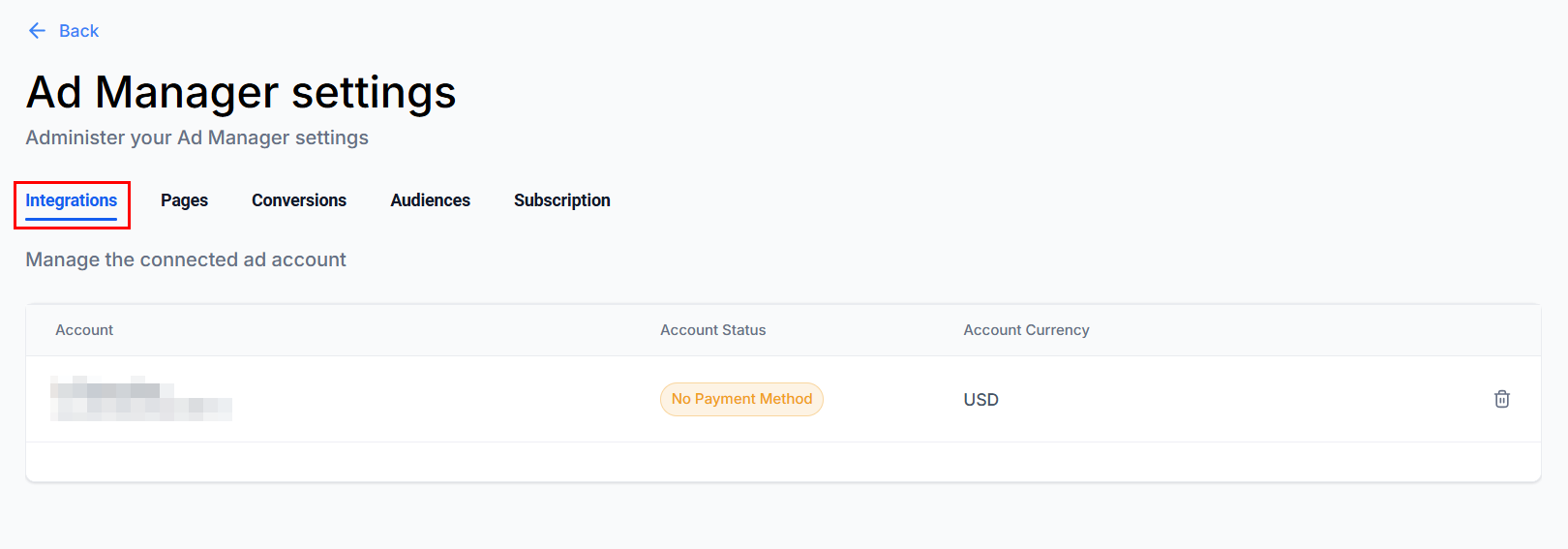Switch to the Pages tab
The height and width of the screenshot is (549, 1568).
pos(184,200)
